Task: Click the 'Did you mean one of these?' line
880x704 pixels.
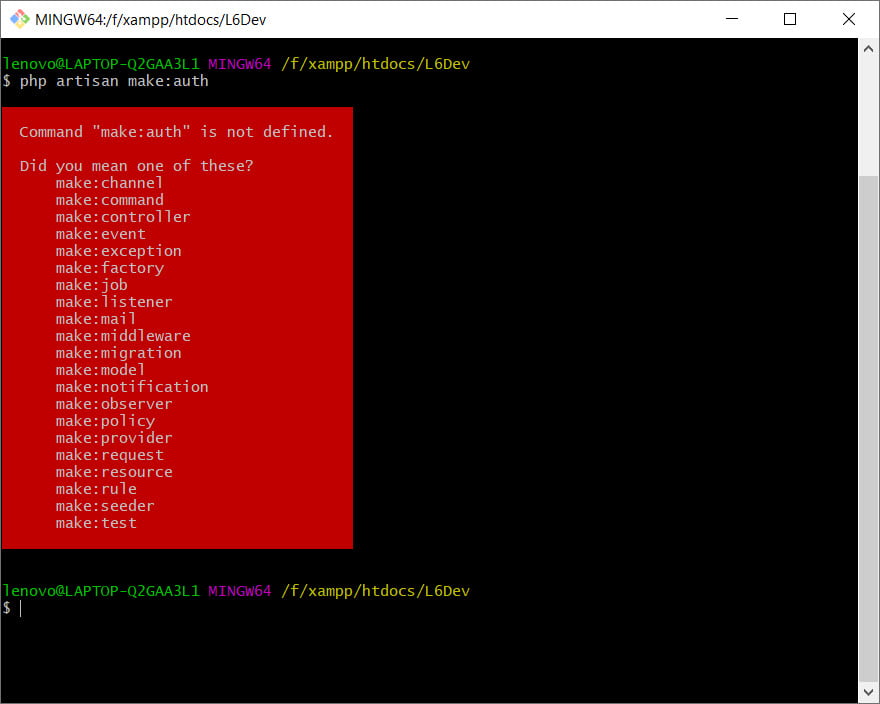Action: click(136, 166)
